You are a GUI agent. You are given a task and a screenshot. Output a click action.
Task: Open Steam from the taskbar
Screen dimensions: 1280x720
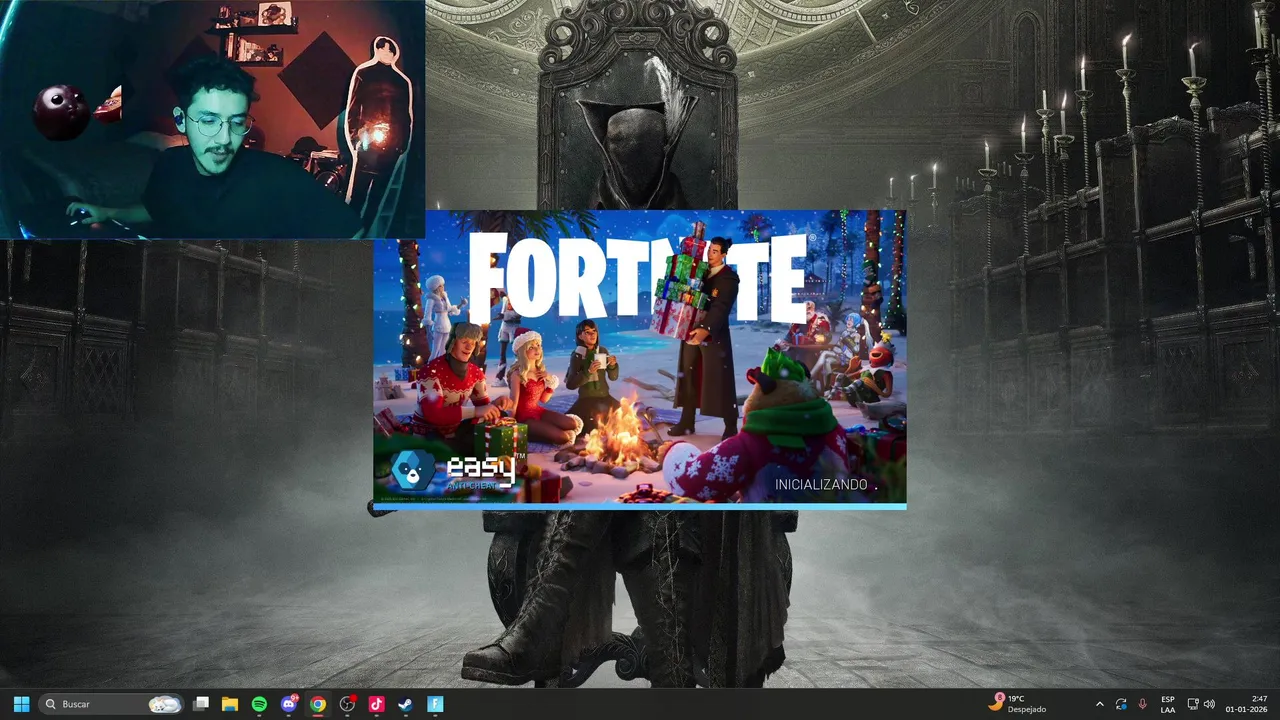click(x=405, y=704)
